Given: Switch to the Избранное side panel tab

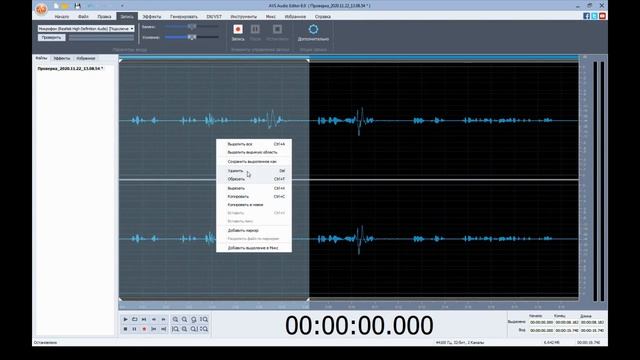Looking at the screenshot, I should click(x=86, y=58).
